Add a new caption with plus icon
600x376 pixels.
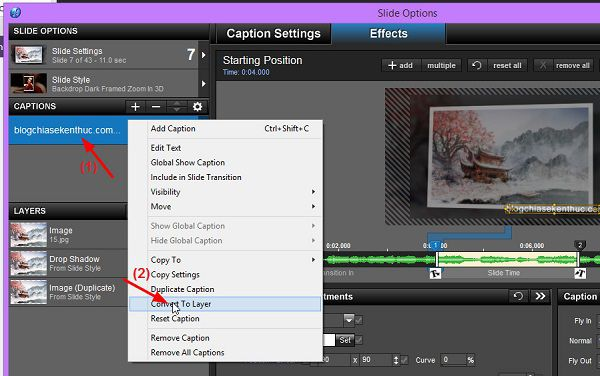[x=135, y=107]
